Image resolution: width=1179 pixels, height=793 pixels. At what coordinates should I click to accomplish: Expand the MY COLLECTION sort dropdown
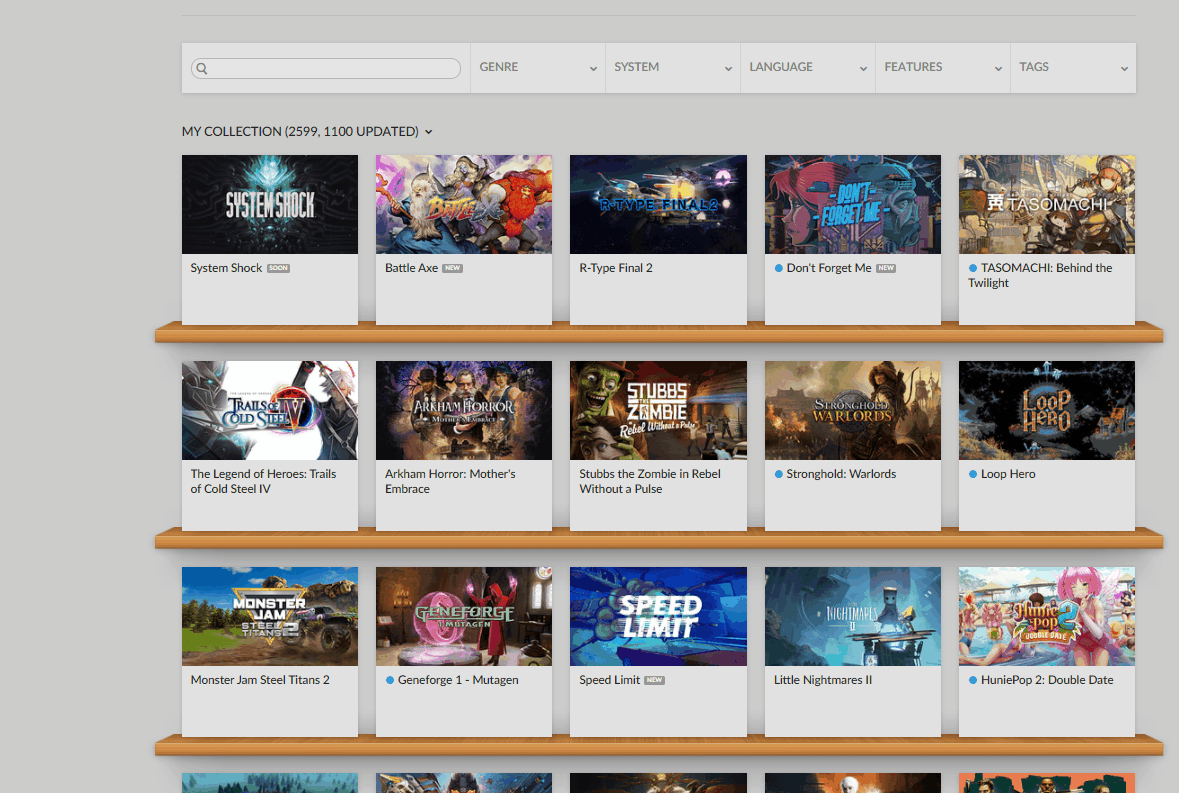coord(307,132)
